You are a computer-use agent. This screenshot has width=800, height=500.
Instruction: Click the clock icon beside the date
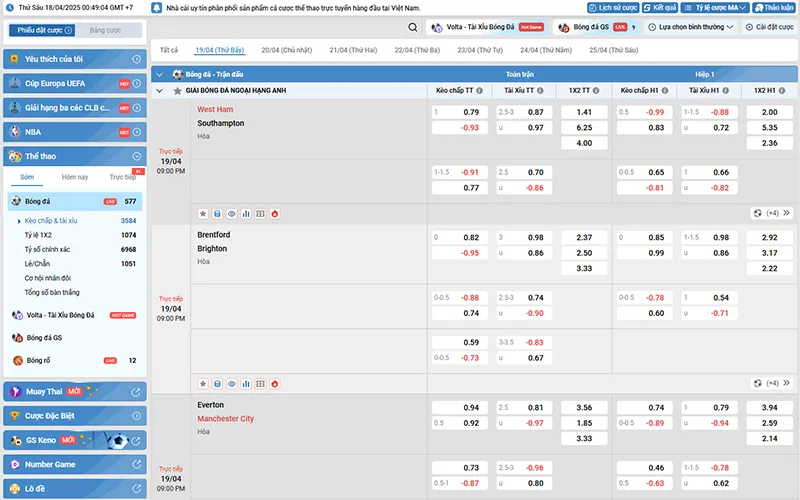9,8
